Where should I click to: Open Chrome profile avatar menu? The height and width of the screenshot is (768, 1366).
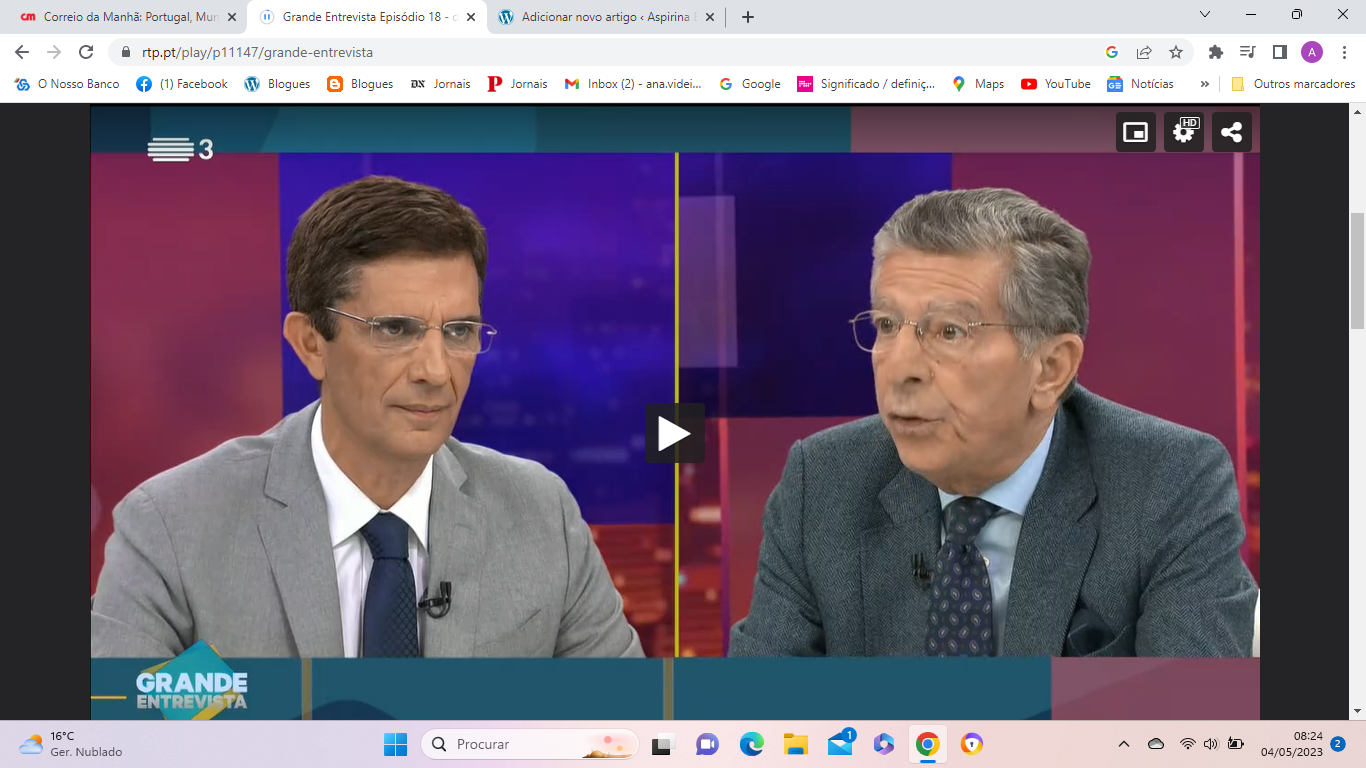tap(1311, 52)
